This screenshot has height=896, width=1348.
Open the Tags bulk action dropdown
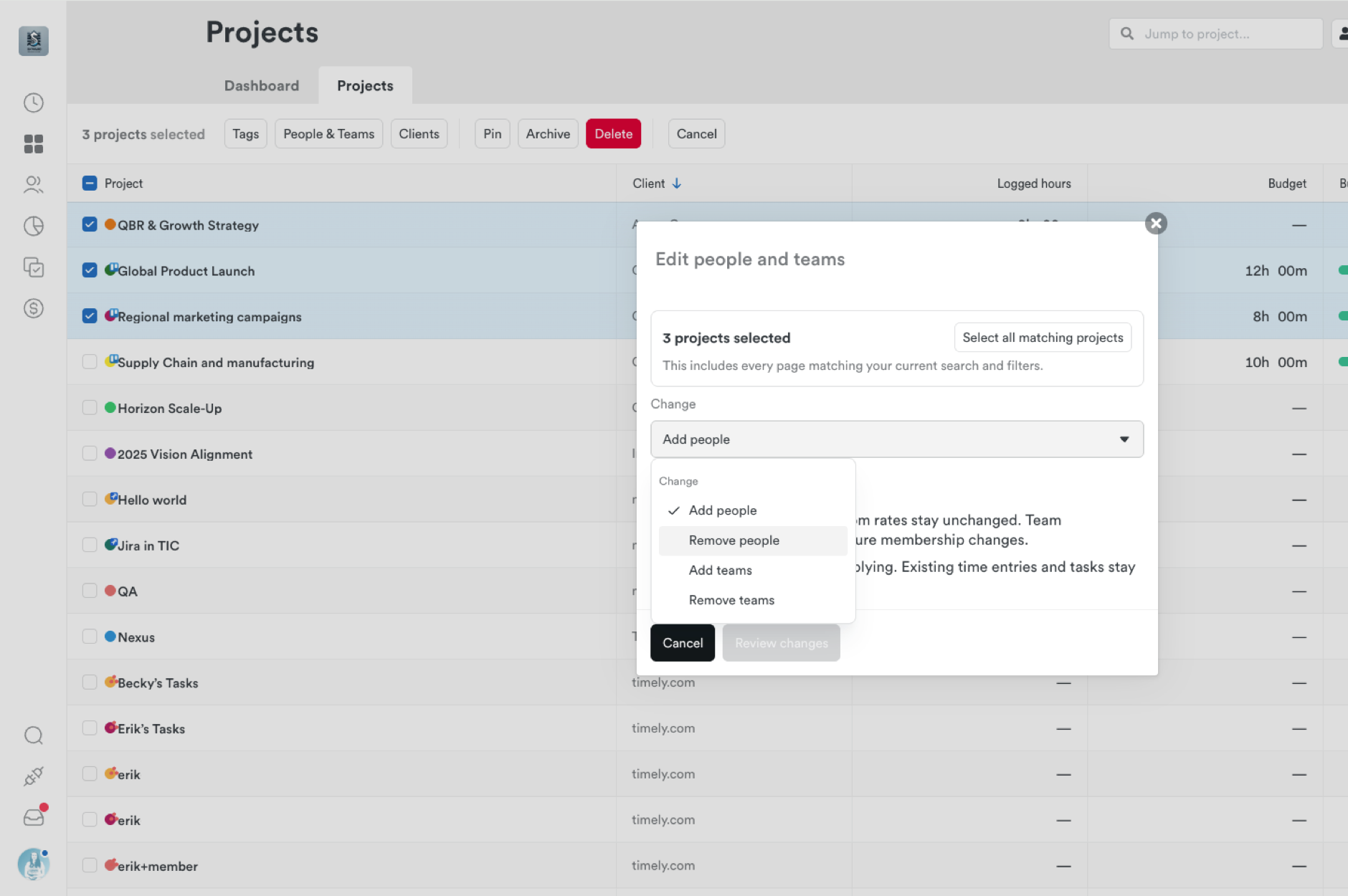click(246, 134)
